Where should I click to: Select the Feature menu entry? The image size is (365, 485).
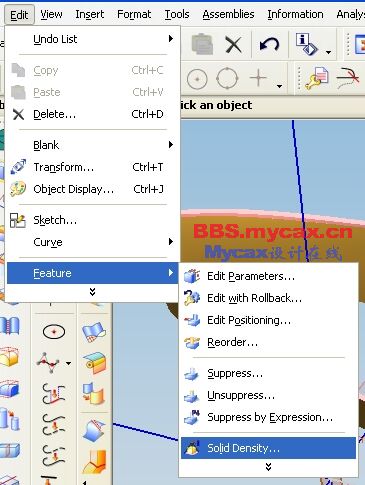[x=92, y=273]
